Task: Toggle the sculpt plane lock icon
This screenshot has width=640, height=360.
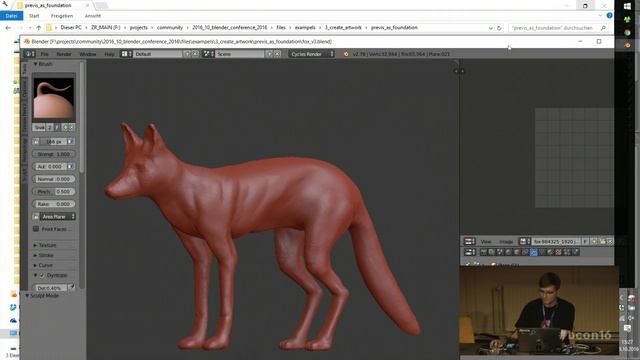Action: tap(36, 217)
